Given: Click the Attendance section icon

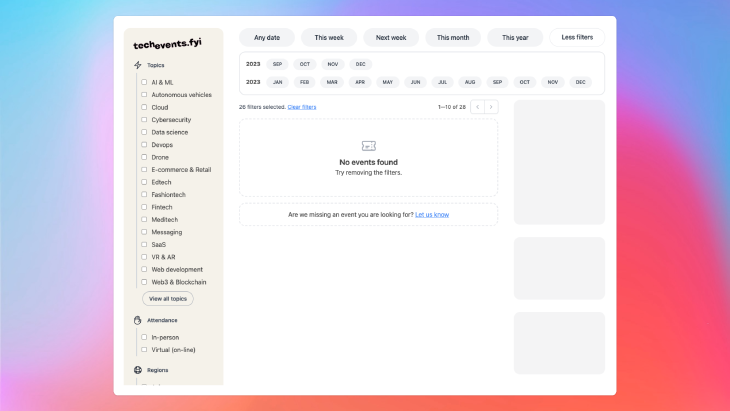Looking at the screenshot, I should (138, 320).
